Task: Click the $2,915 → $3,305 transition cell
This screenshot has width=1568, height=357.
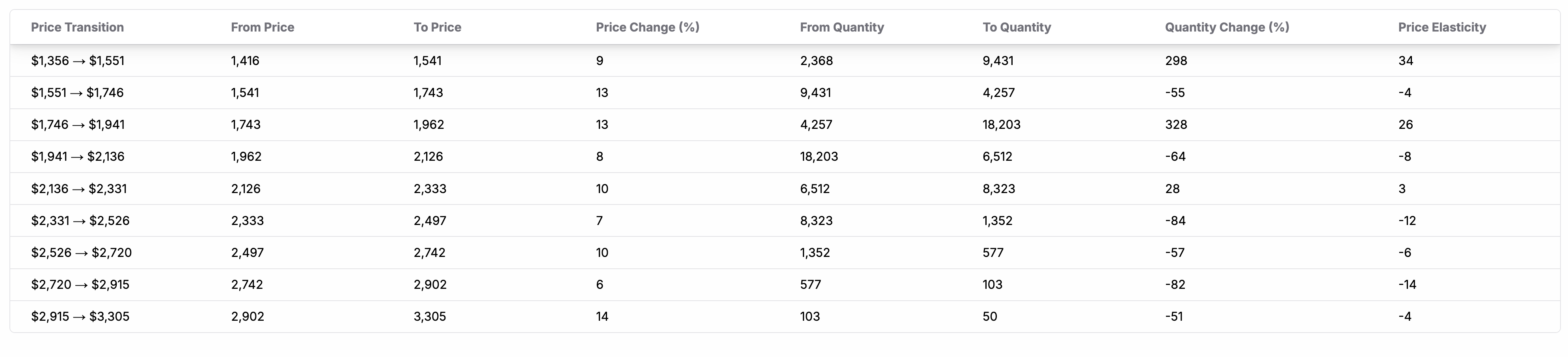Action: point(80,317)
